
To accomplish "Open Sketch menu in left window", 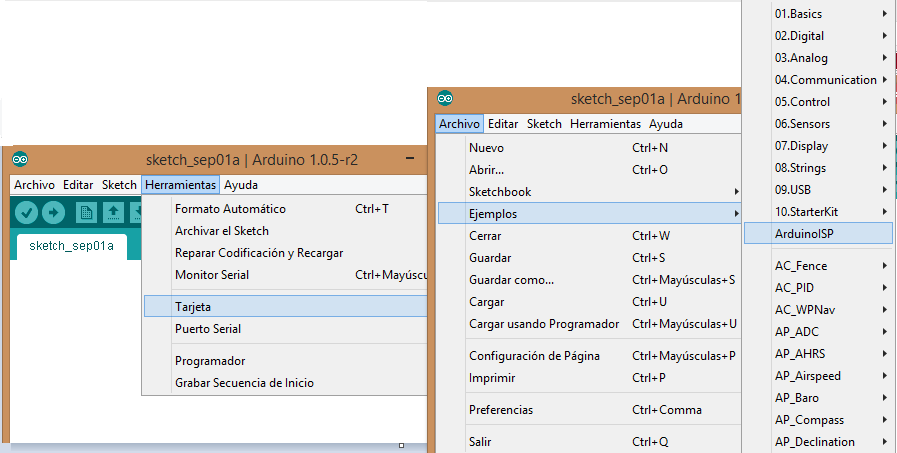I will tap(119, 185).
